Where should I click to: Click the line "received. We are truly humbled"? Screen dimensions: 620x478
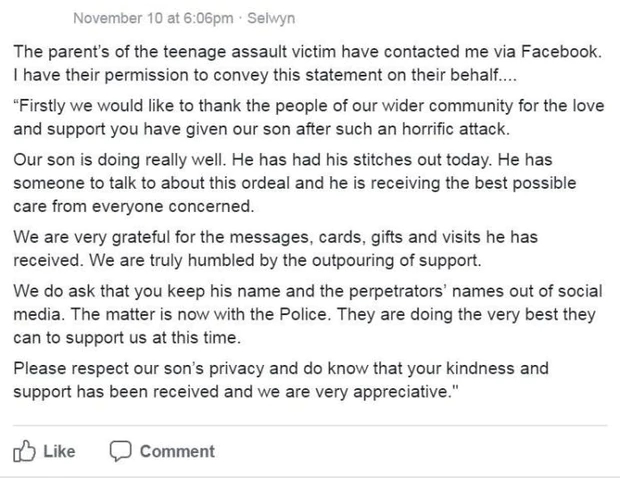click(x=248, y=261)
